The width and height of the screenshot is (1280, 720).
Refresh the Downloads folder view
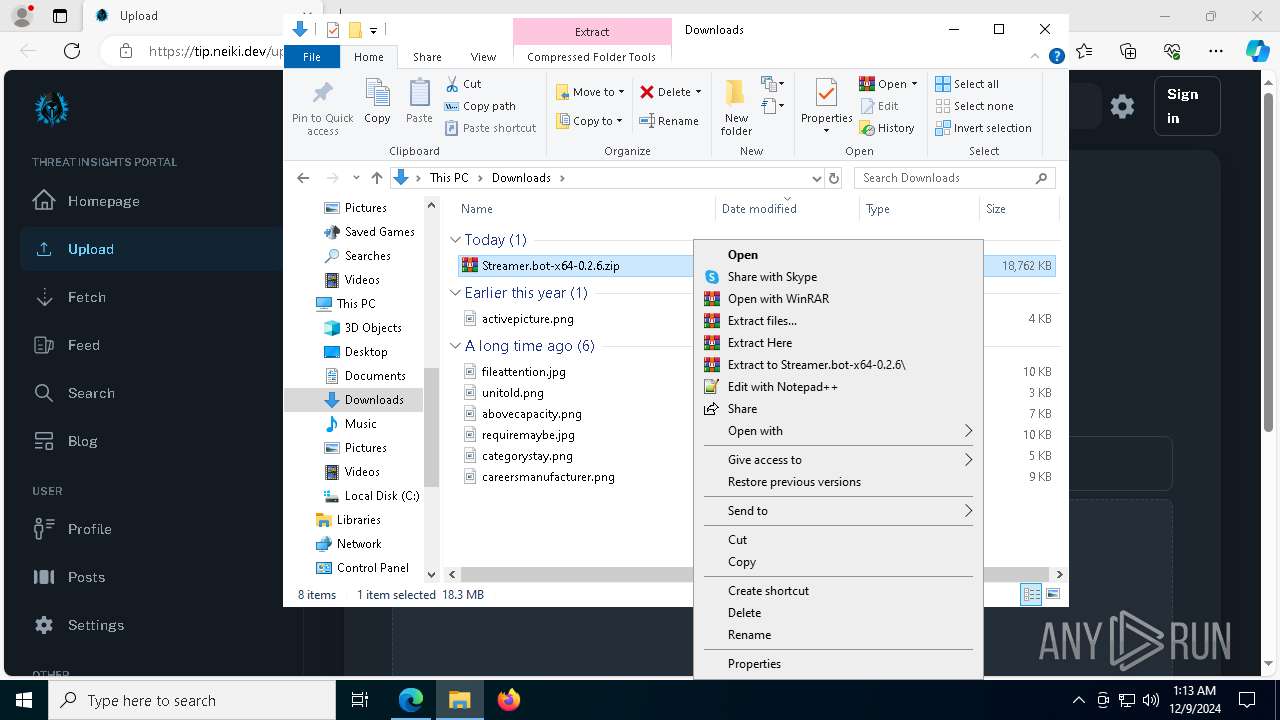[834, 178]
